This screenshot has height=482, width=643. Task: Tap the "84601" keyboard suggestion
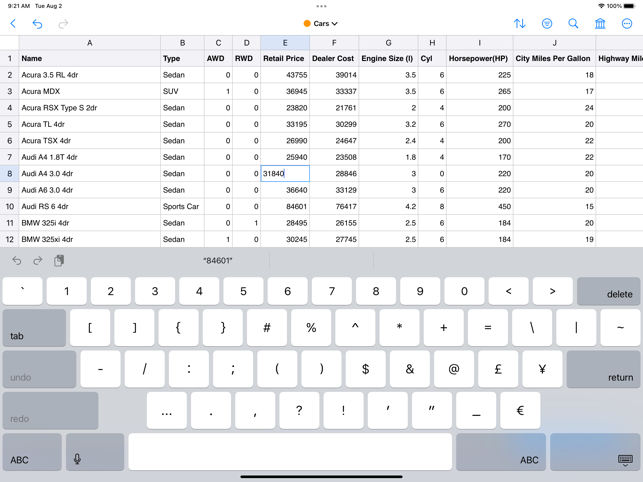pyautogui.click(x=218, y=260)
